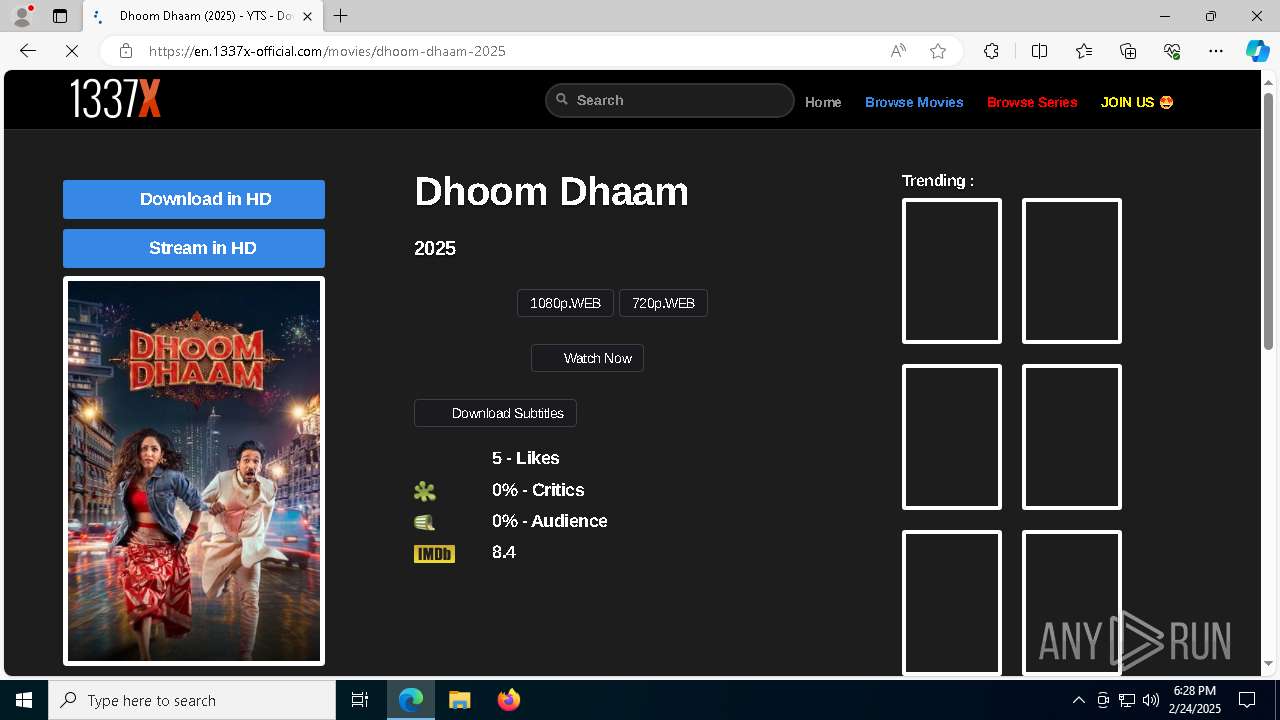1280x720 pixels.
Task: Open Browse Movies menu item
Action: [x=914, y=102]
